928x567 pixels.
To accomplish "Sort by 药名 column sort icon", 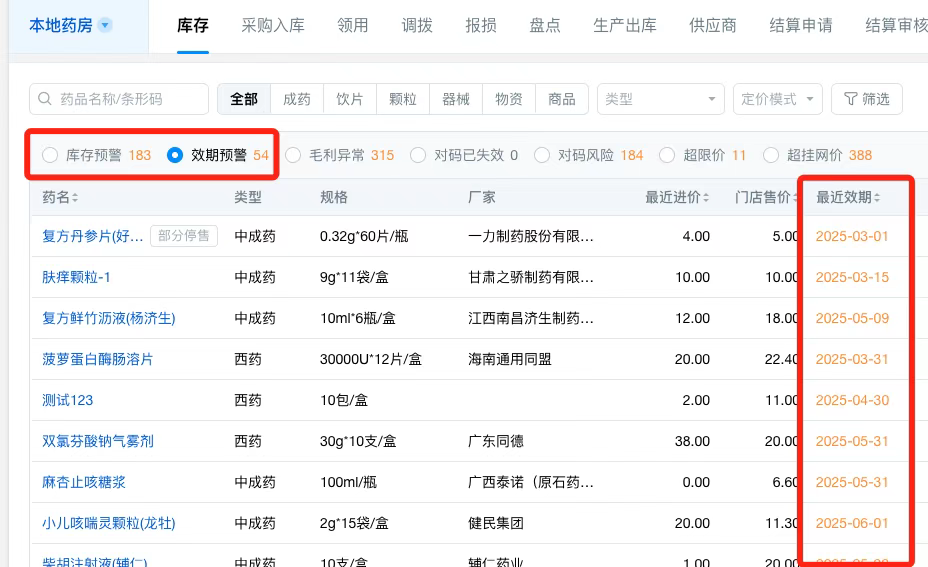I will pos(75,198).
